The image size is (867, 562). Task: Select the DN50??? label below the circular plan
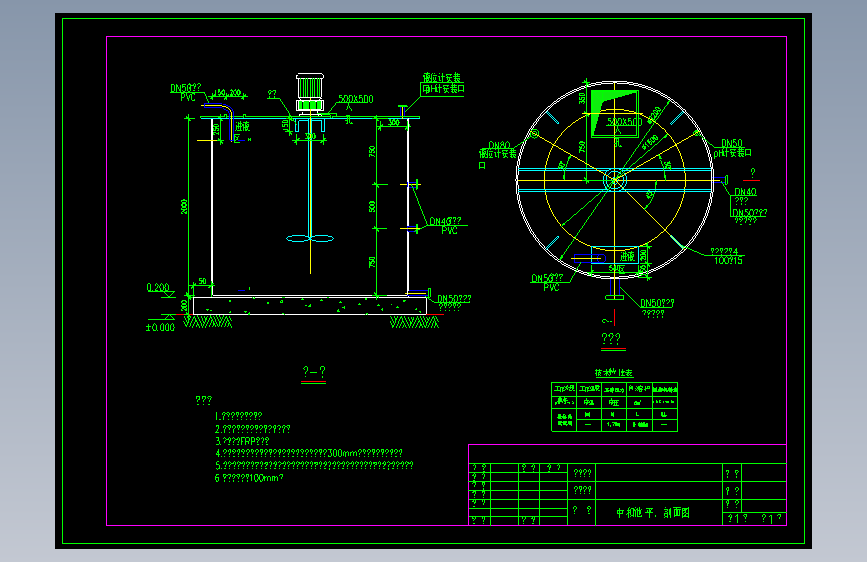657,303
